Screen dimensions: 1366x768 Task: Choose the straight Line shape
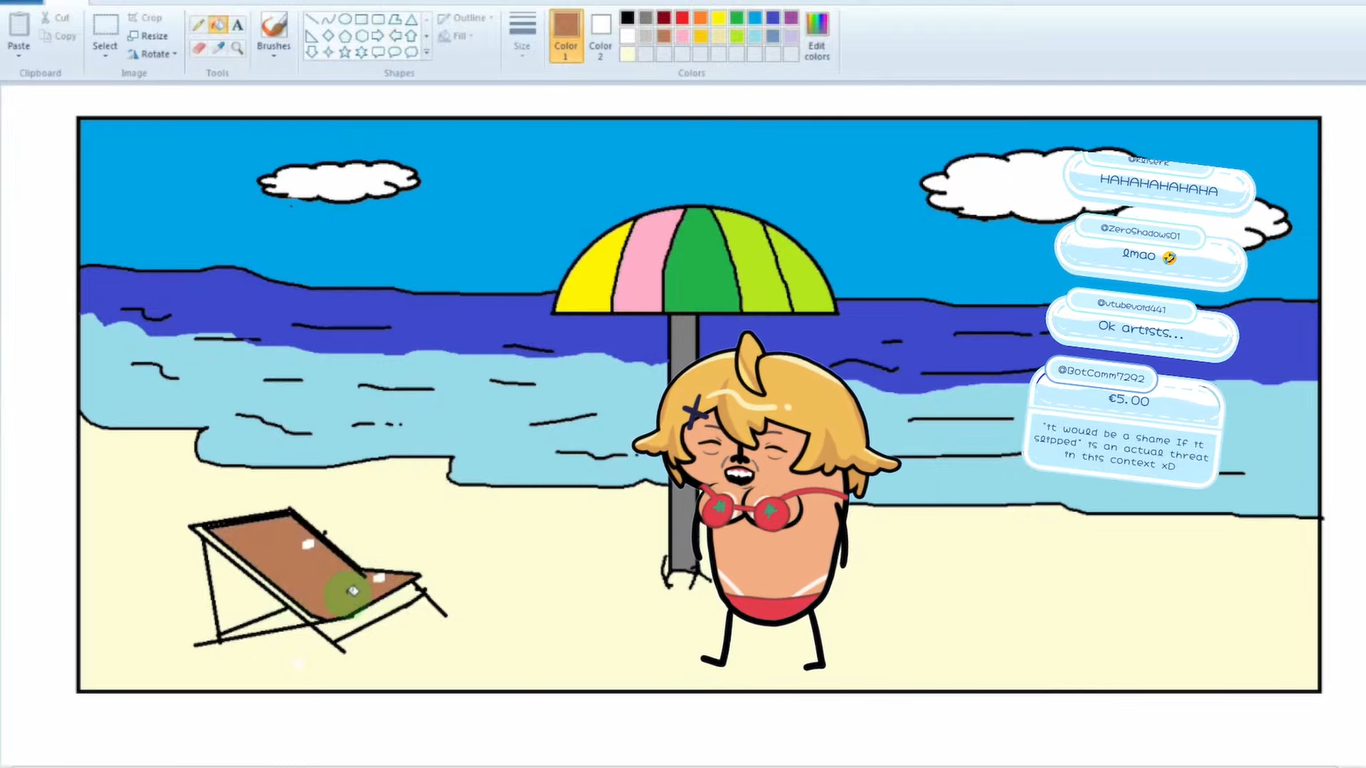point(311,19)
